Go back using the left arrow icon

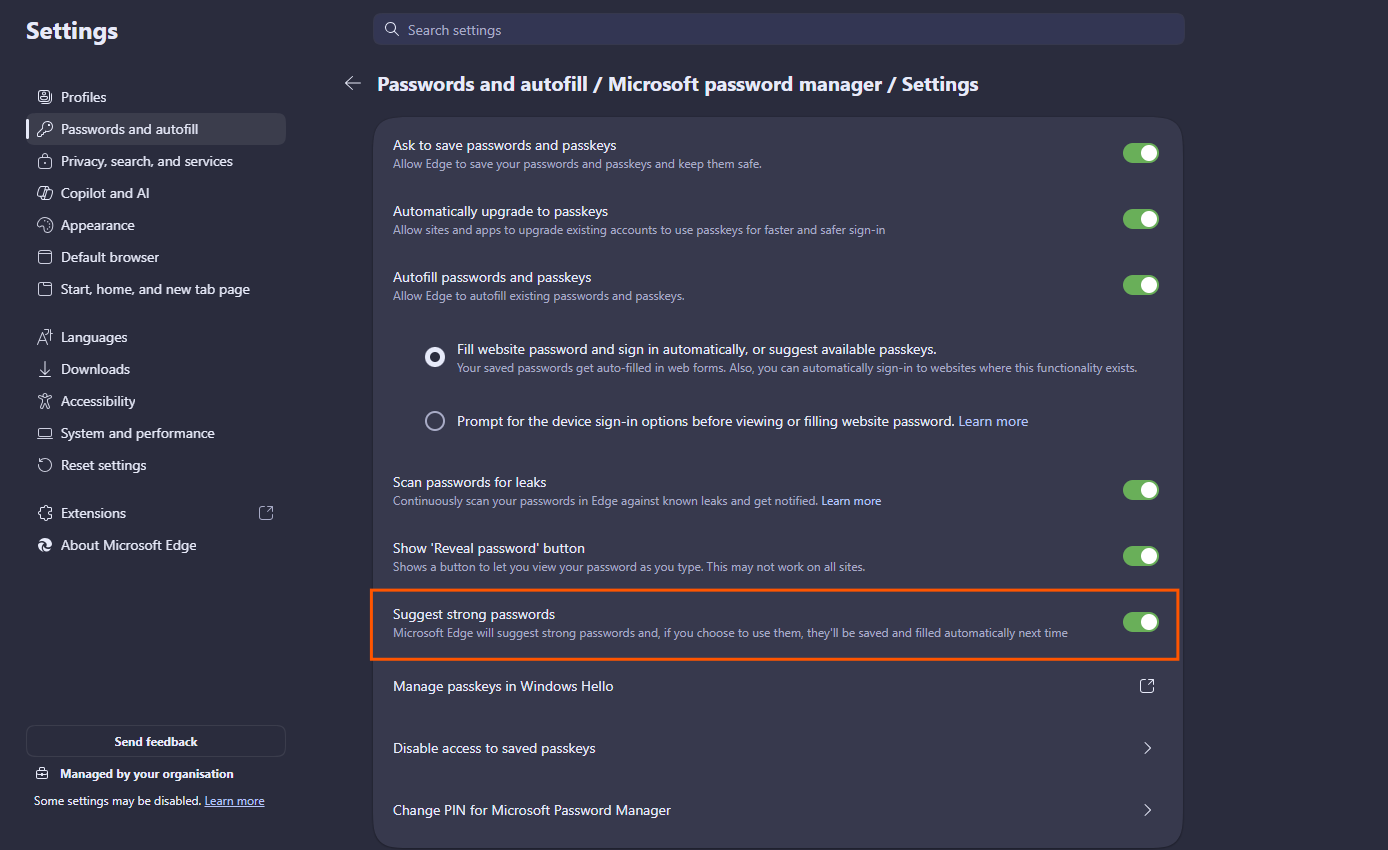point(352,84)
